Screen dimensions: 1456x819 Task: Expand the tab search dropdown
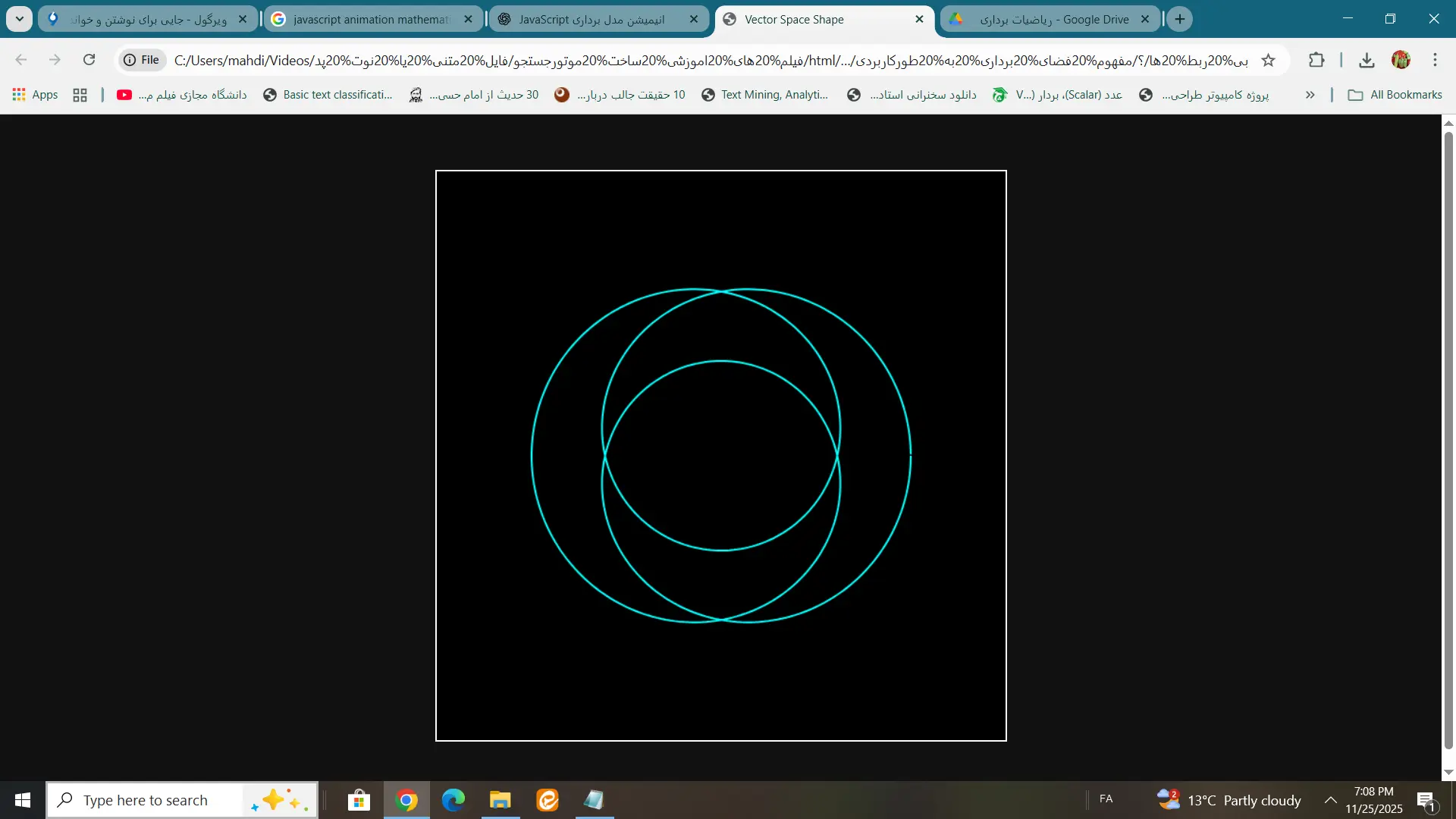point(19,19)
